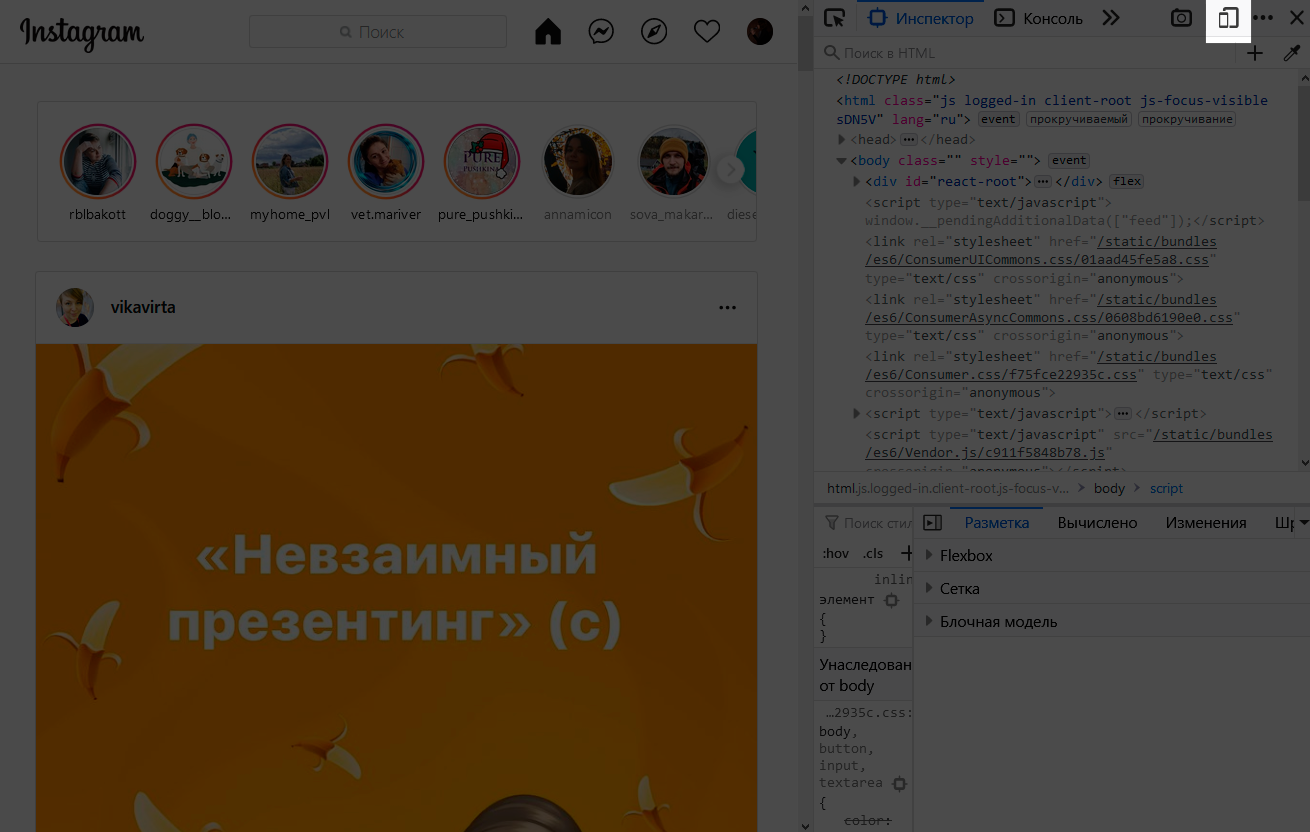This screenshot has width=1310, height=832.
Task: Click the event badge on the body node
Action: (1069, 161)
